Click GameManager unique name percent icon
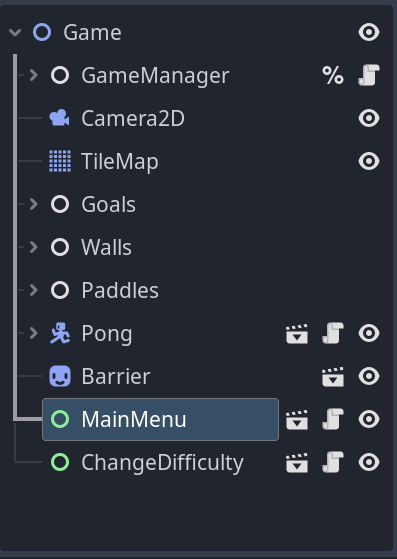This screenshot has height=559, width=397. click(333, 75)
